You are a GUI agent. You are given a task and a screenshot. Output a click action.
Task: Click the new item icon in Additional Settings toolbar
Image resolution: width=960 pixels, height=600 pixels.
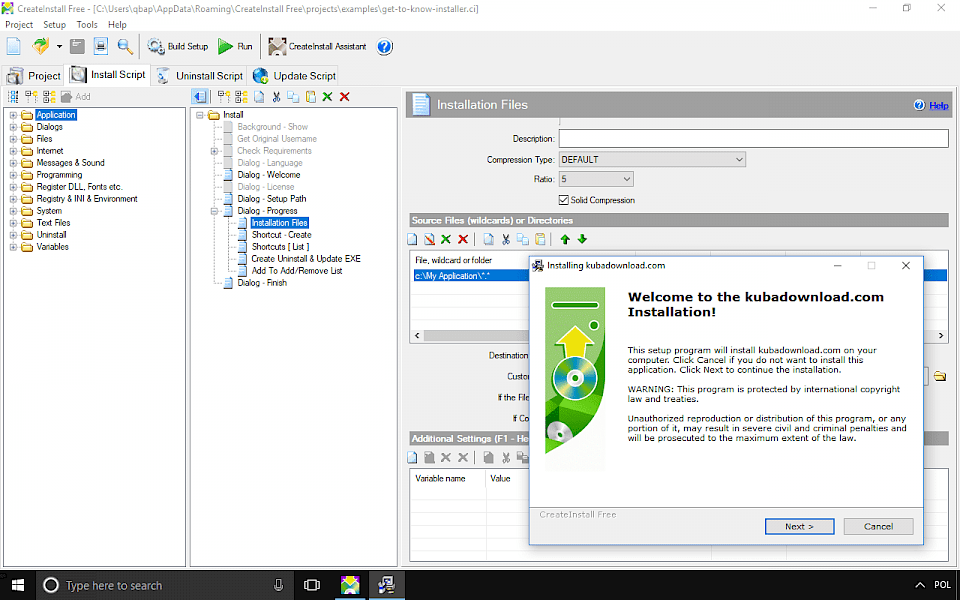pyautogui.click(x=412, y=457)
